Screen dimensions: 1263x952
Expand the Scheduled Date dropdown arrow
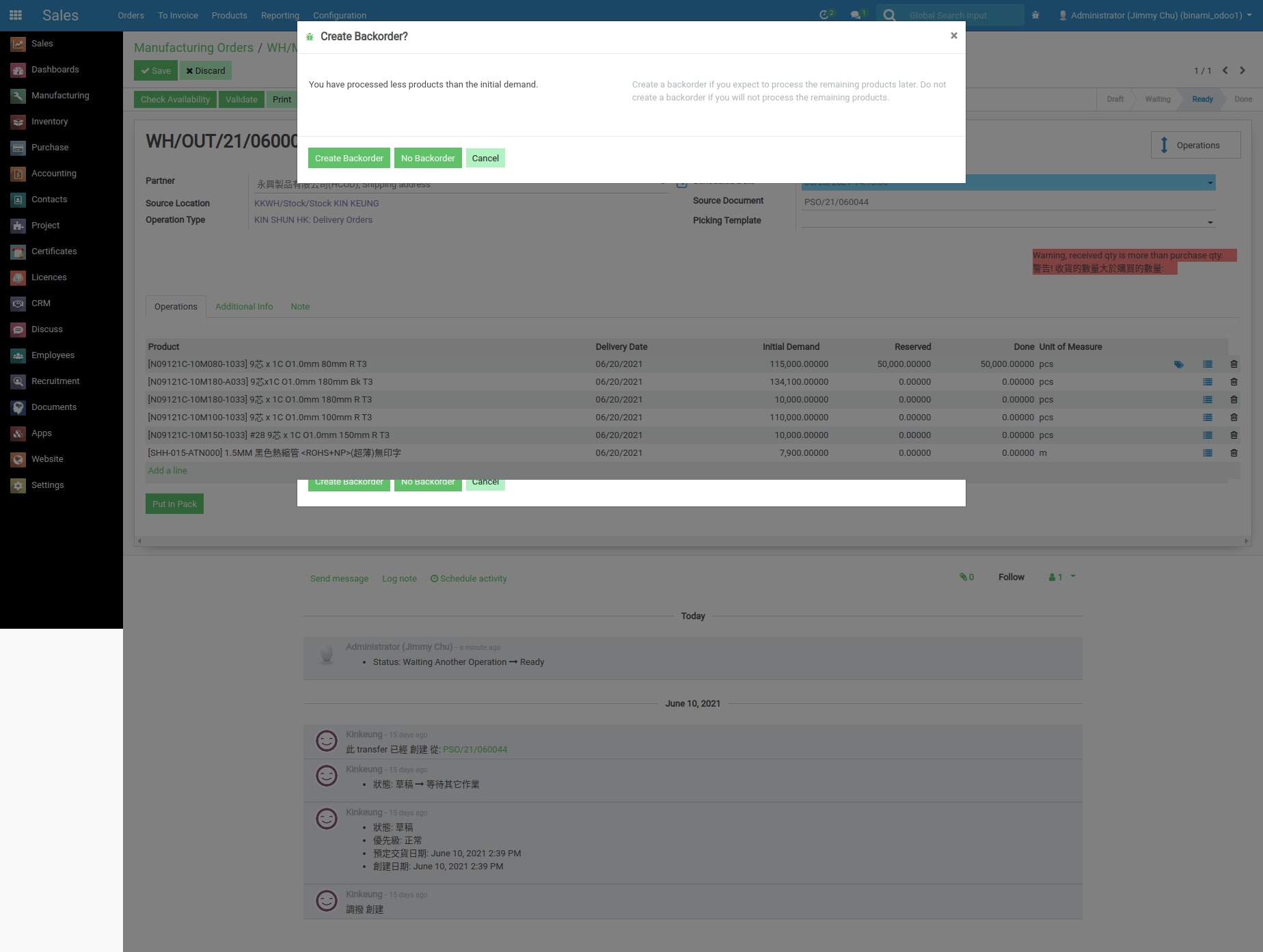(x=1210, y=182)
